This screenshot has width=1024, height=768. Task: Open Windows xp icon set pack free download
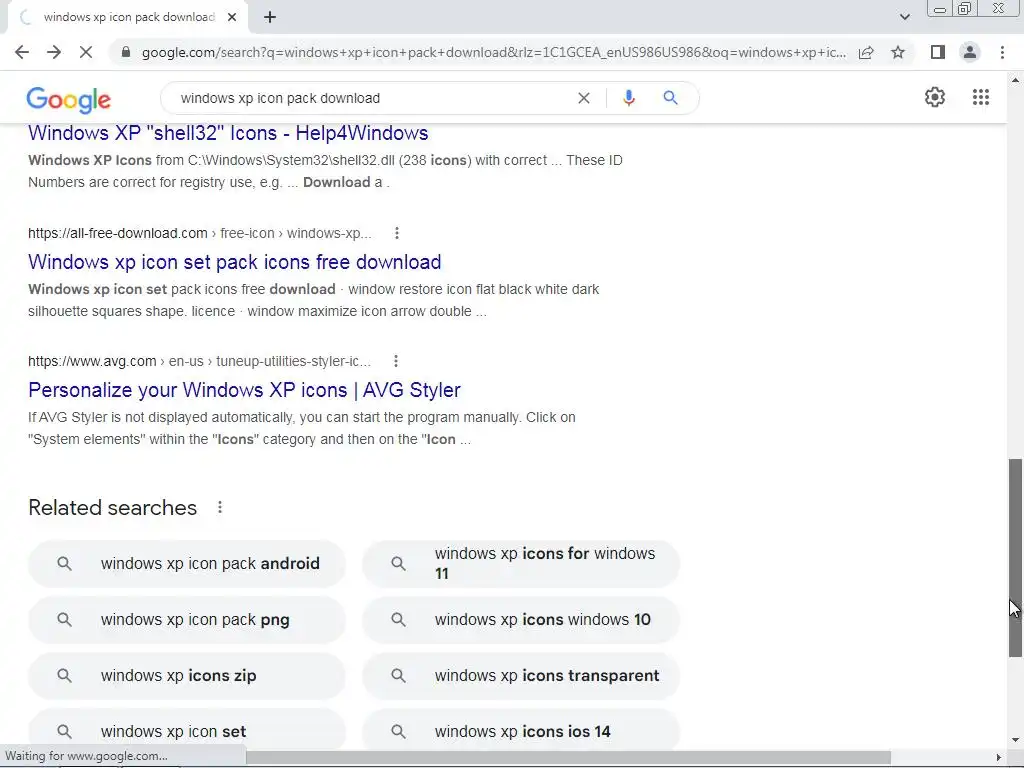(x=234, y=262)
